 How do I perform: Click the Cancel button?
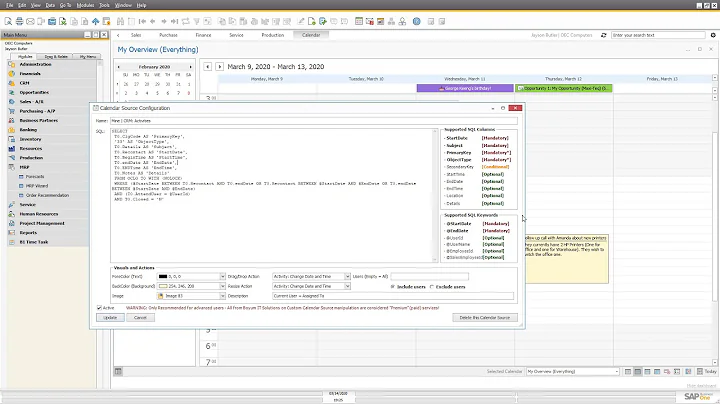coord(140,317)
